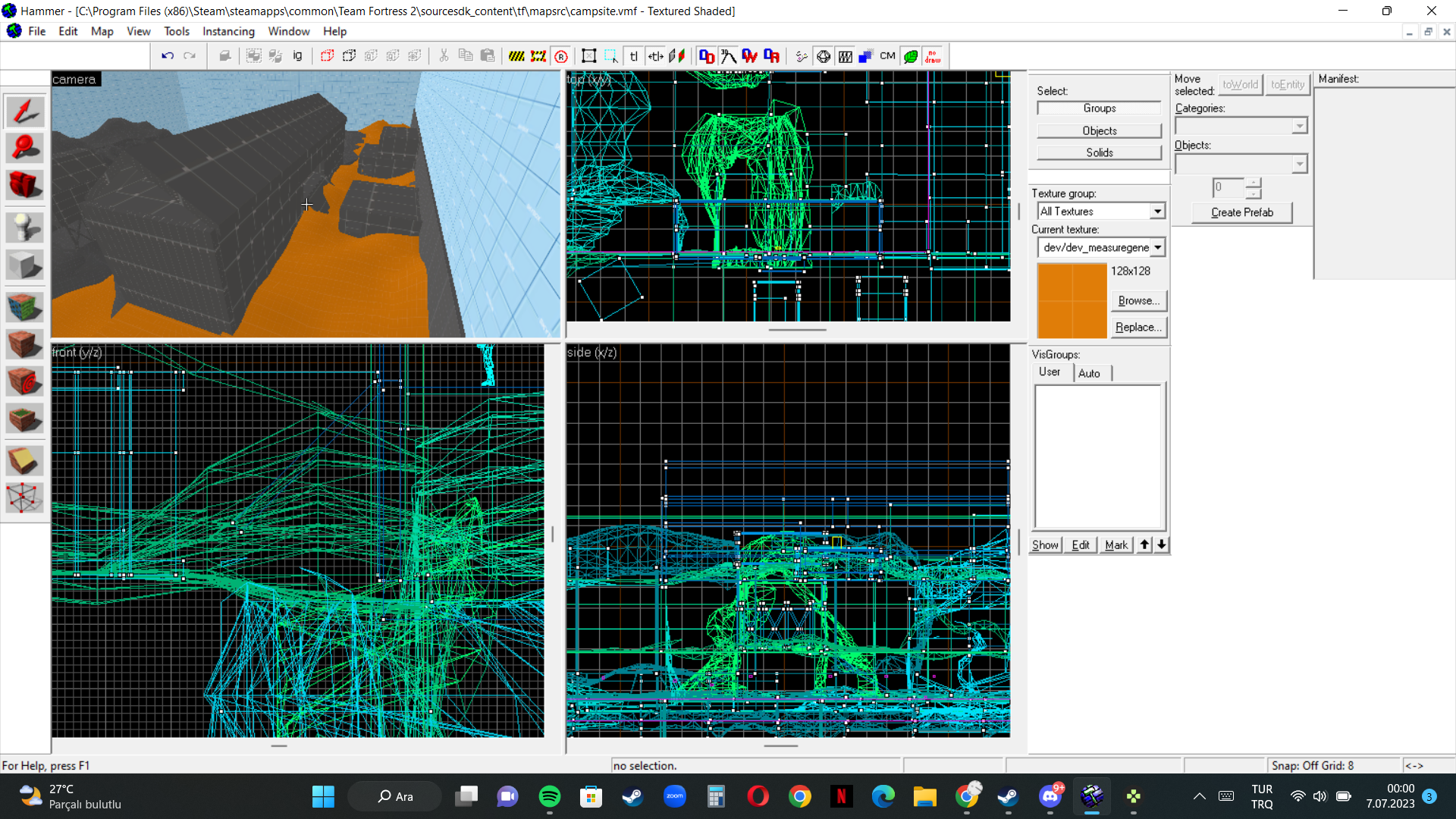This screenshot has height=819, width=1456.
Task: Select the Apply Current Texture brick icon
Action: pos(24,344)
